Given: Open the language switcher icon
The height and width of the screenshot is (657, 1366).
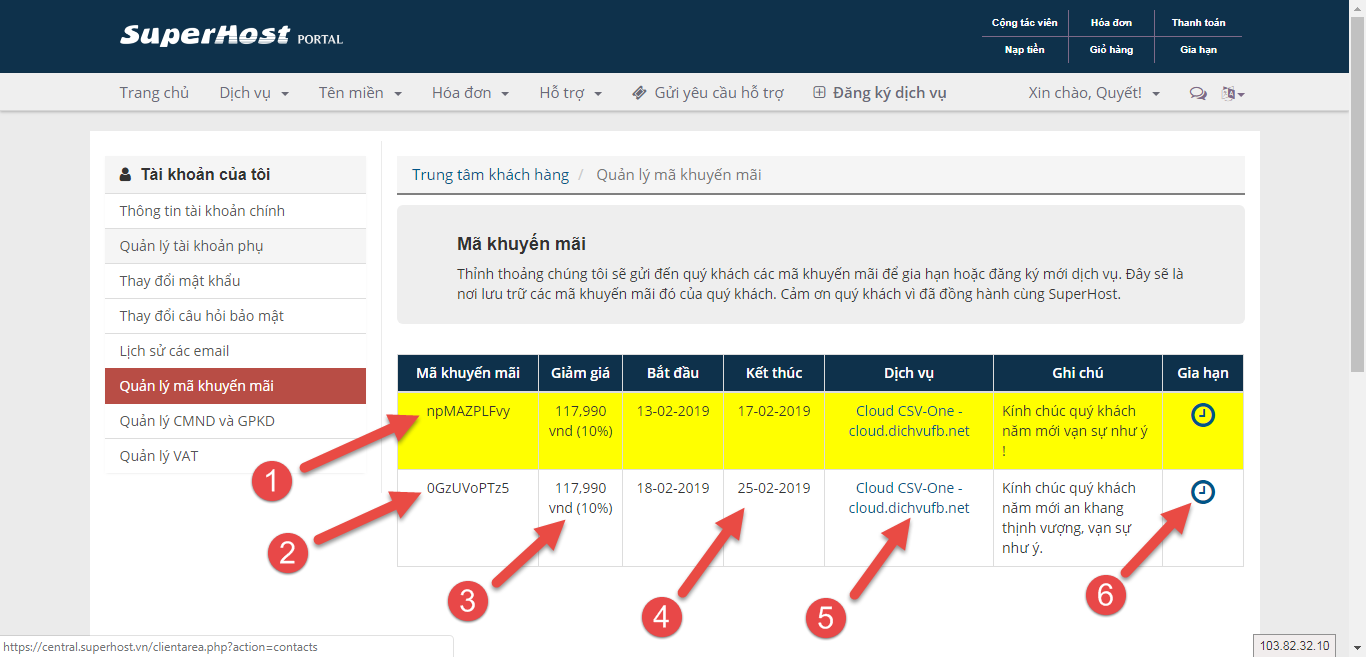Looking at the screenshot, I should tap(1231, 94).
